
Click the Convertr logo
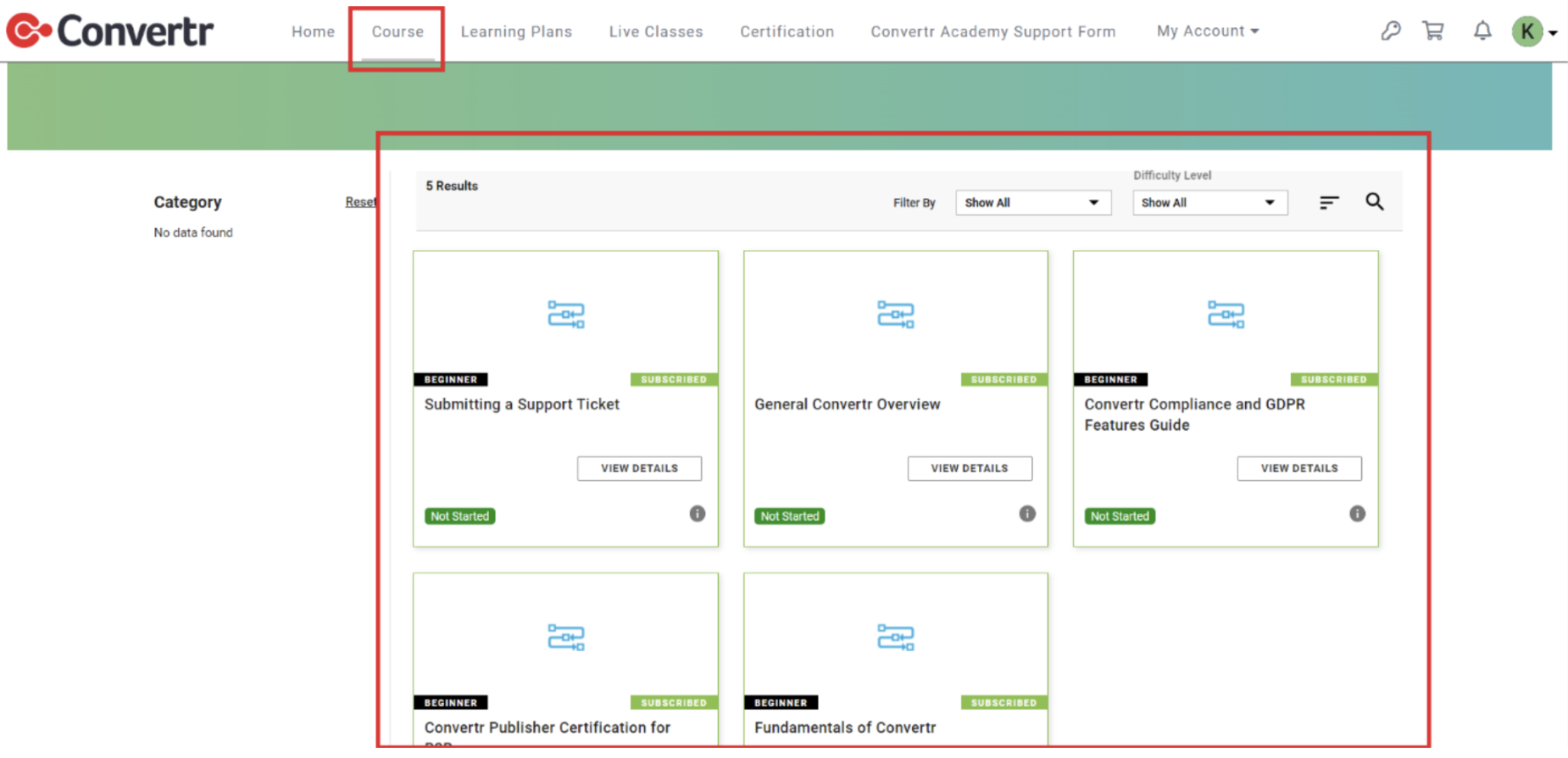tap(110, 31)
